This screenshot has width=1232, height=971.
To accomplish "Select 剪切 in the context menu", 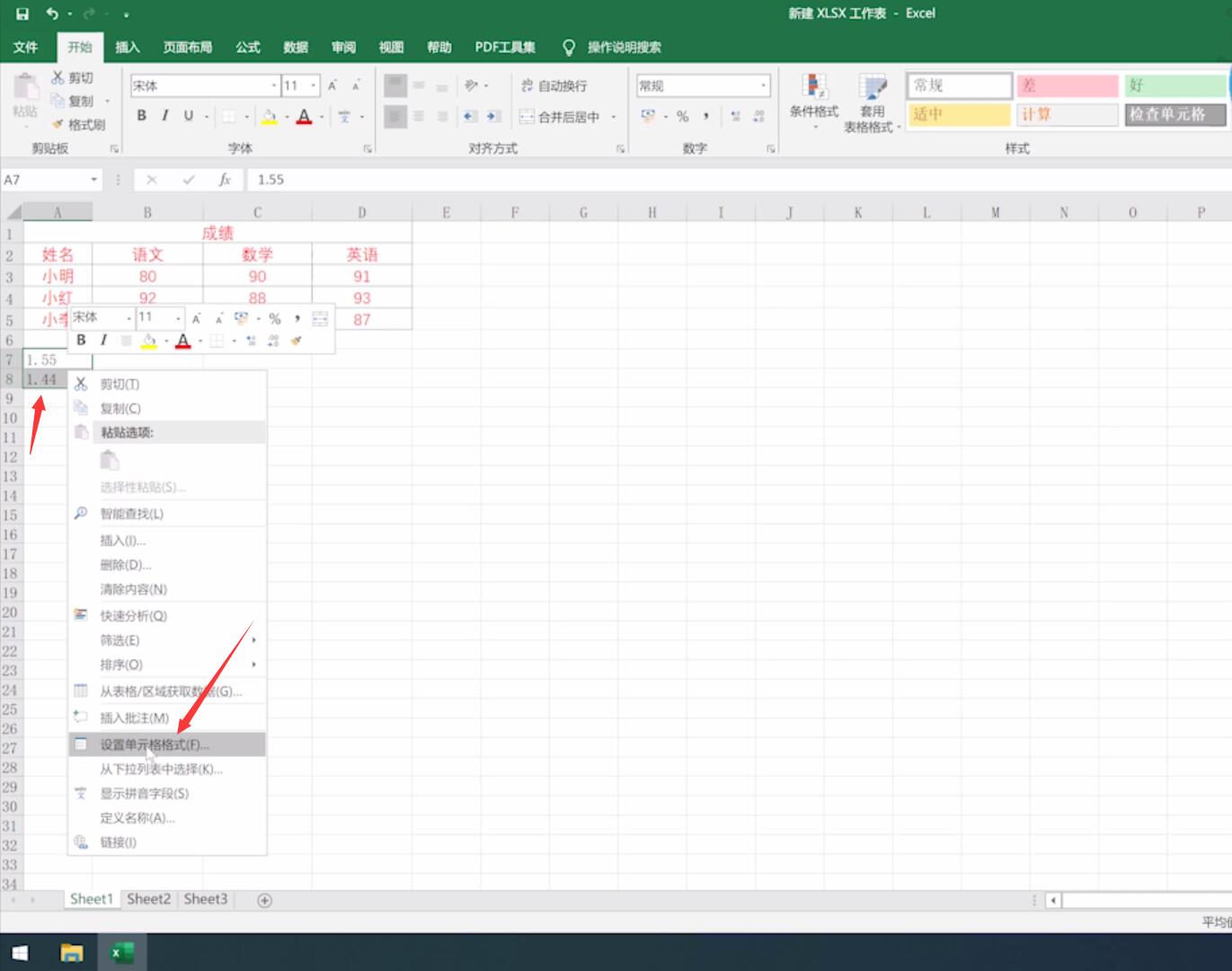I will 167,384.
